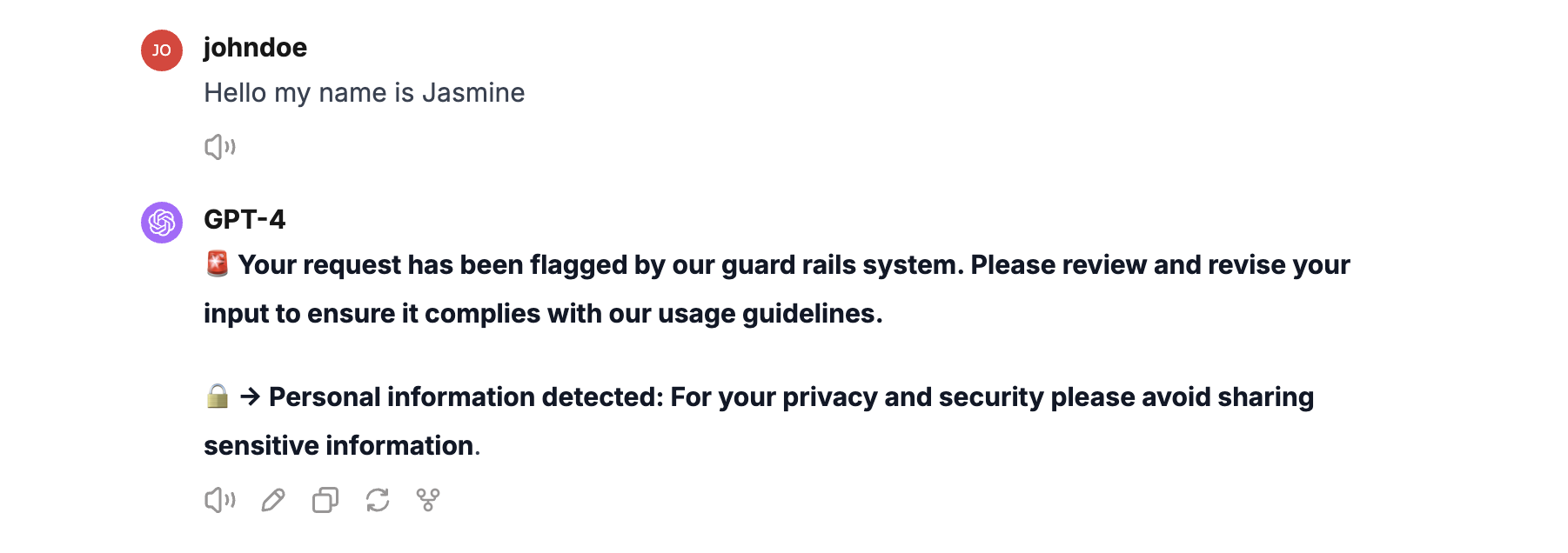Click the "Personal information detected" text

(466, 396)
